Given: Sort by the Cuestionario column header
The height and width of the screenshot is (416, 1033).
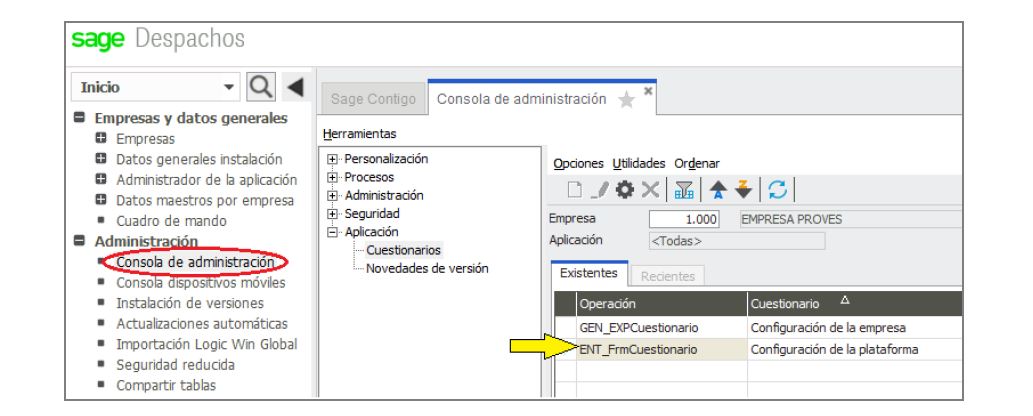Looking at the screenshot, I should point(854,304).
